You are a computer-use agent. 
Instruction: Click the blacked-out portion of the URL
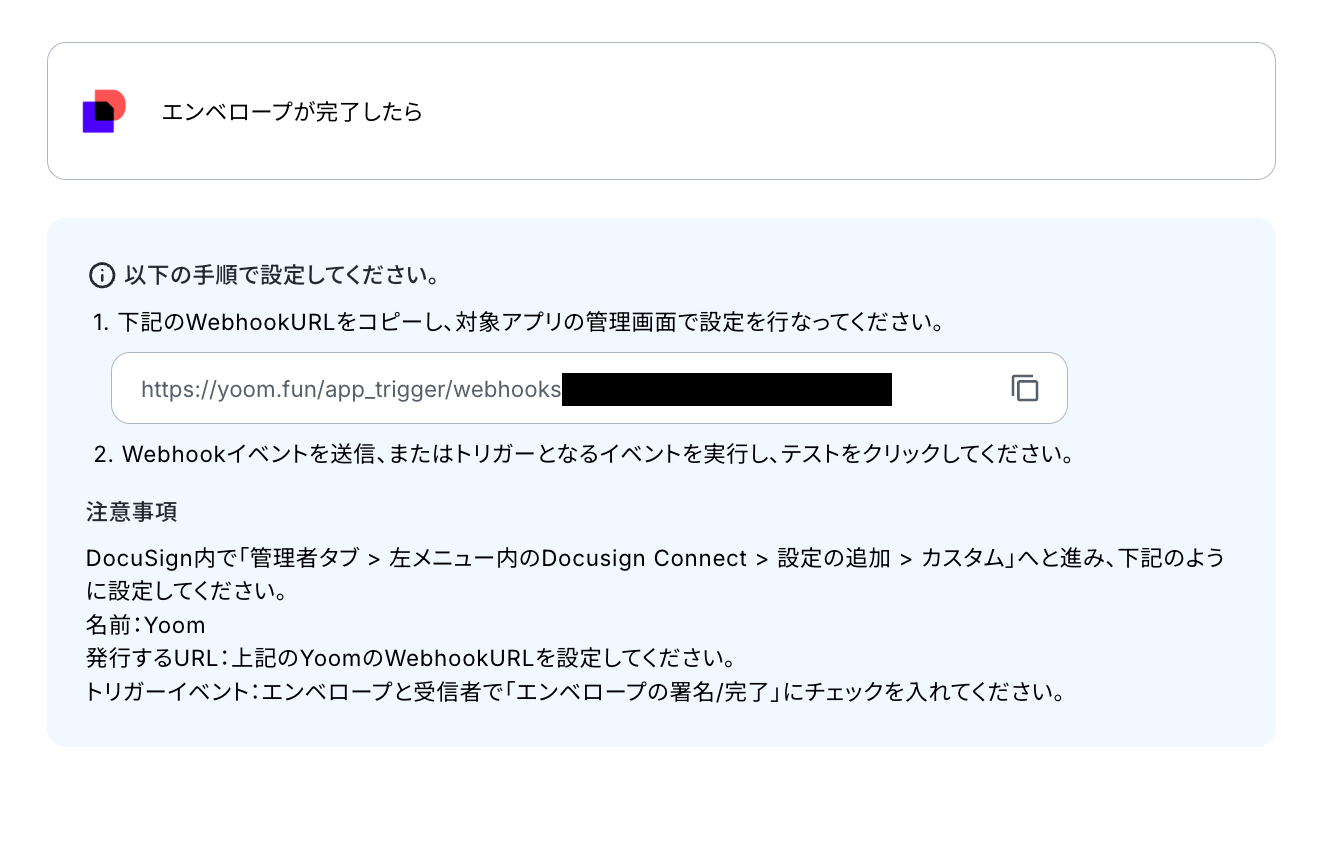point(727,389)
